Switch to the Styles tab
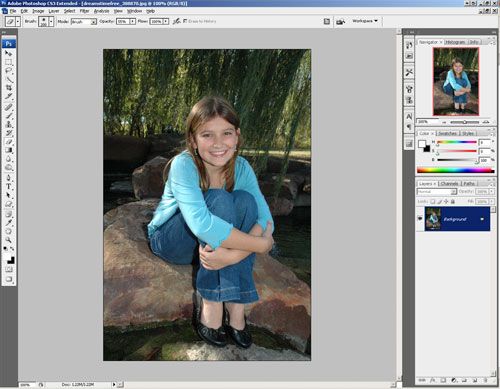 point(468,133)
